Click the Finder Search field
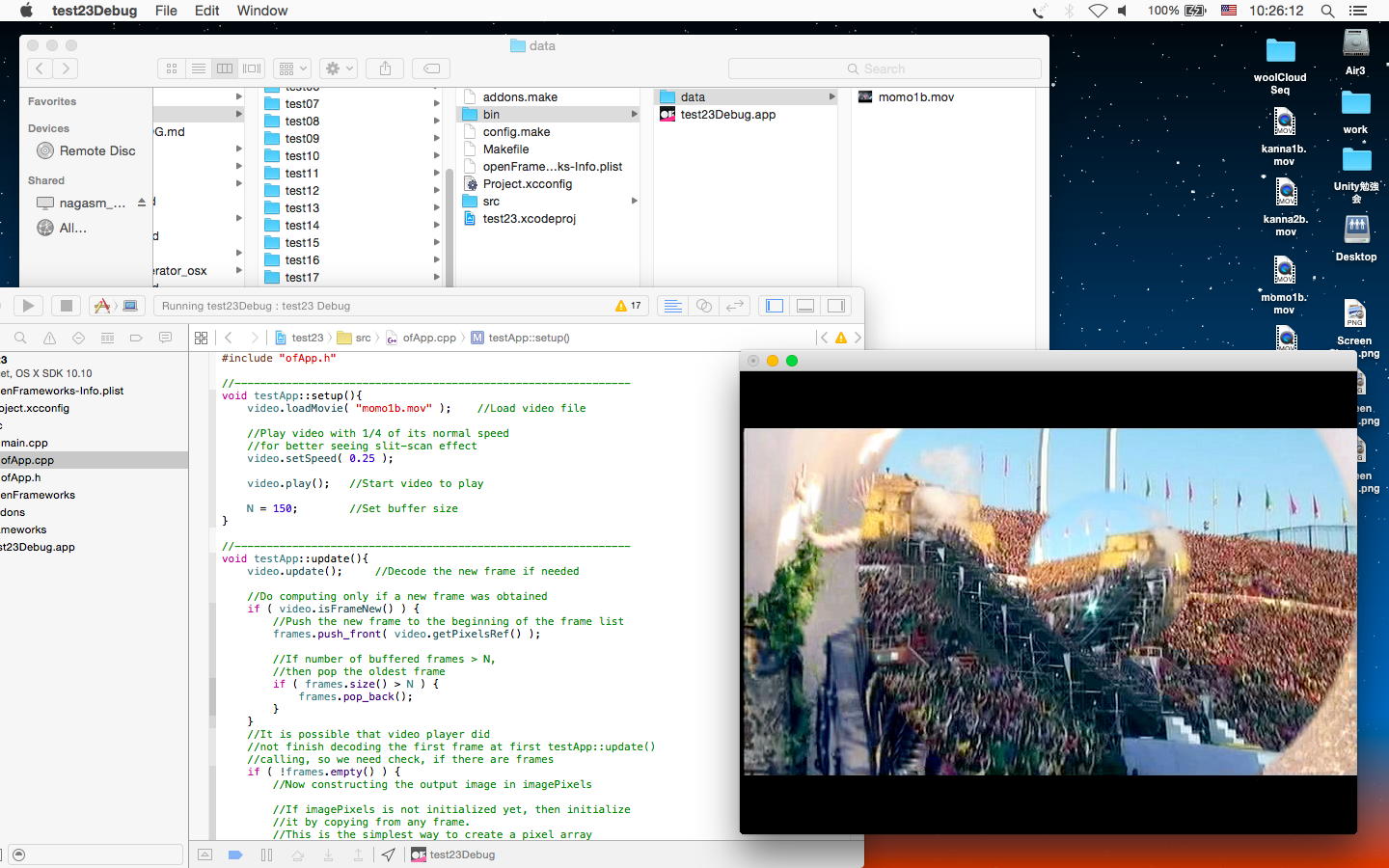The height and width of the screenshot is (868, 1389). 885,68
